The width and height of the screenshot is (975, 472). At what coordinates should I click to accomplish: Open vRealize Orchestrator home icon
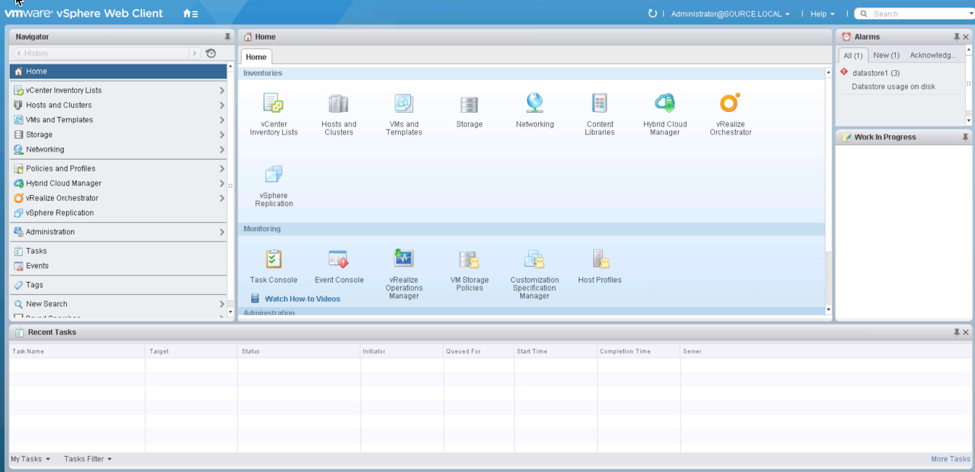point(730,103)
